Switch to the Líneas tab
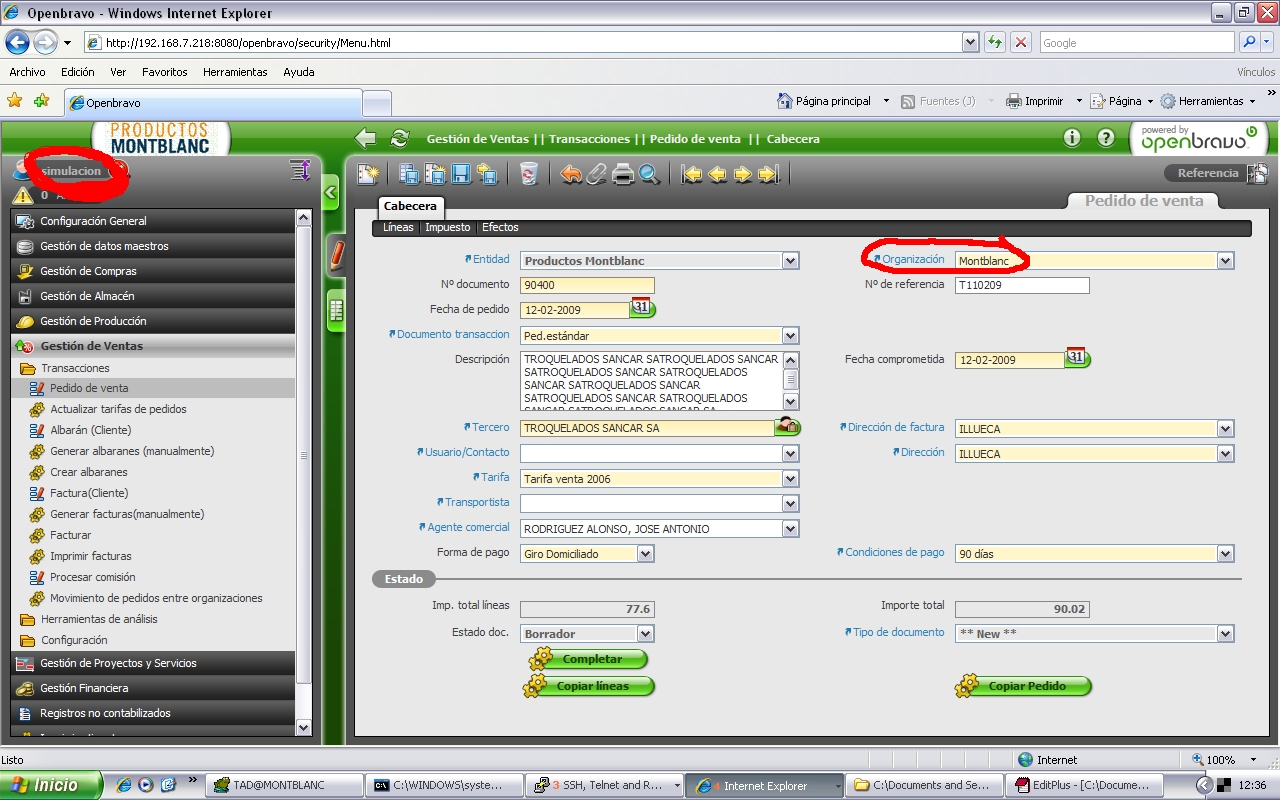This screenshot has height=800, width=1280. (x=398, y=227)
